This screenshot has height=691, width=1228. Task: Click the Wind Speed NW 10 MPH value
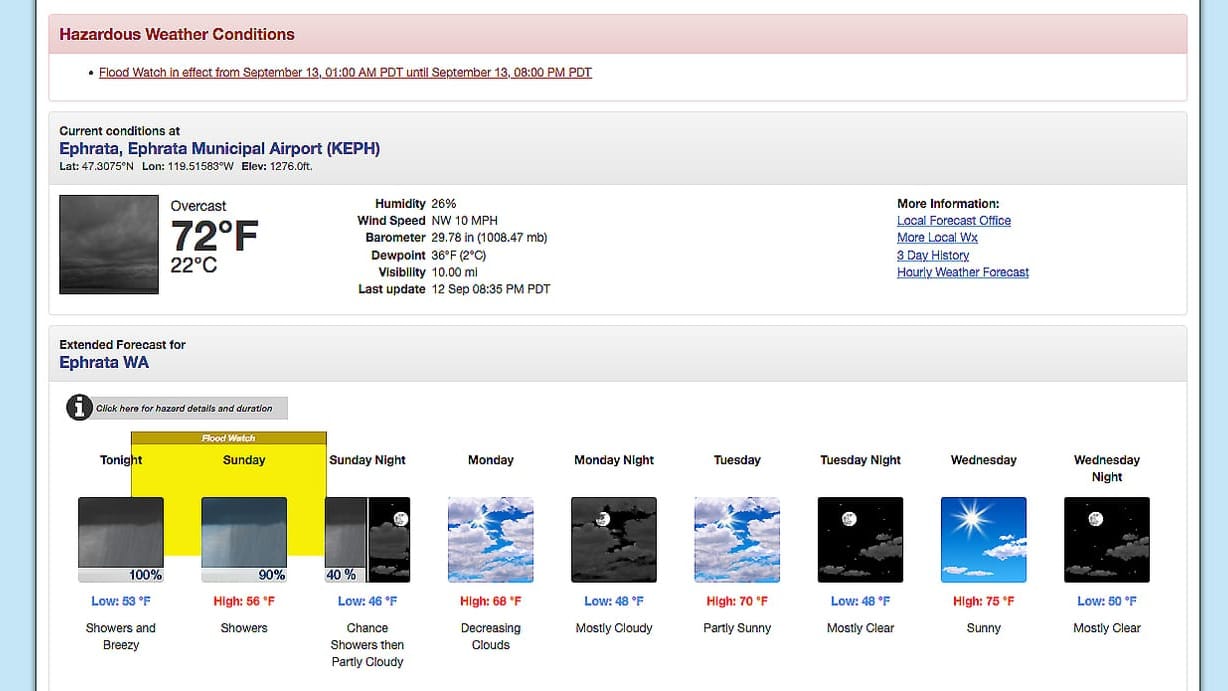pyautogui.click(x=464, y=221)
